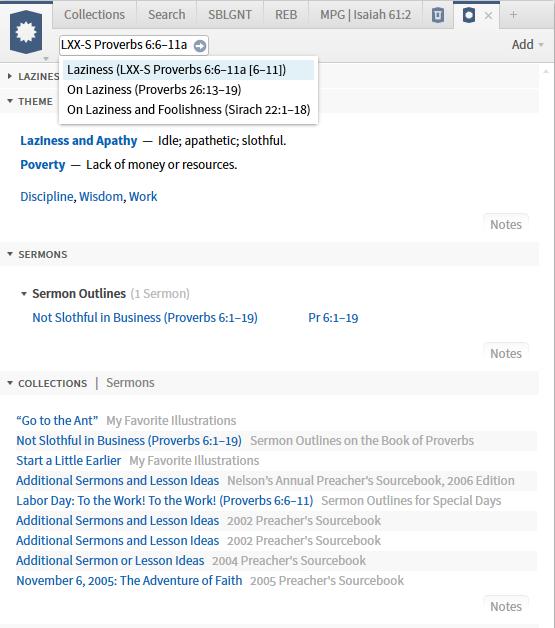Switch to the MPG Isaiah 61:2 tab
The height and width of the screenshot is (628, 555).
tap(365, 15)
